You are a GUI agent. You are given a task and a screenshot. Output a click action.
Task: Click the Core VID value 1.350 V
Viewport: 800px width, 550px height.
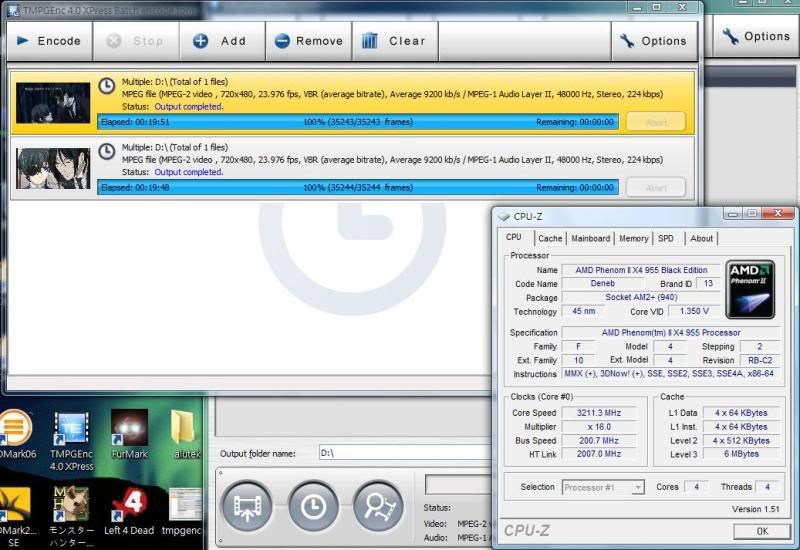[694, 311]
